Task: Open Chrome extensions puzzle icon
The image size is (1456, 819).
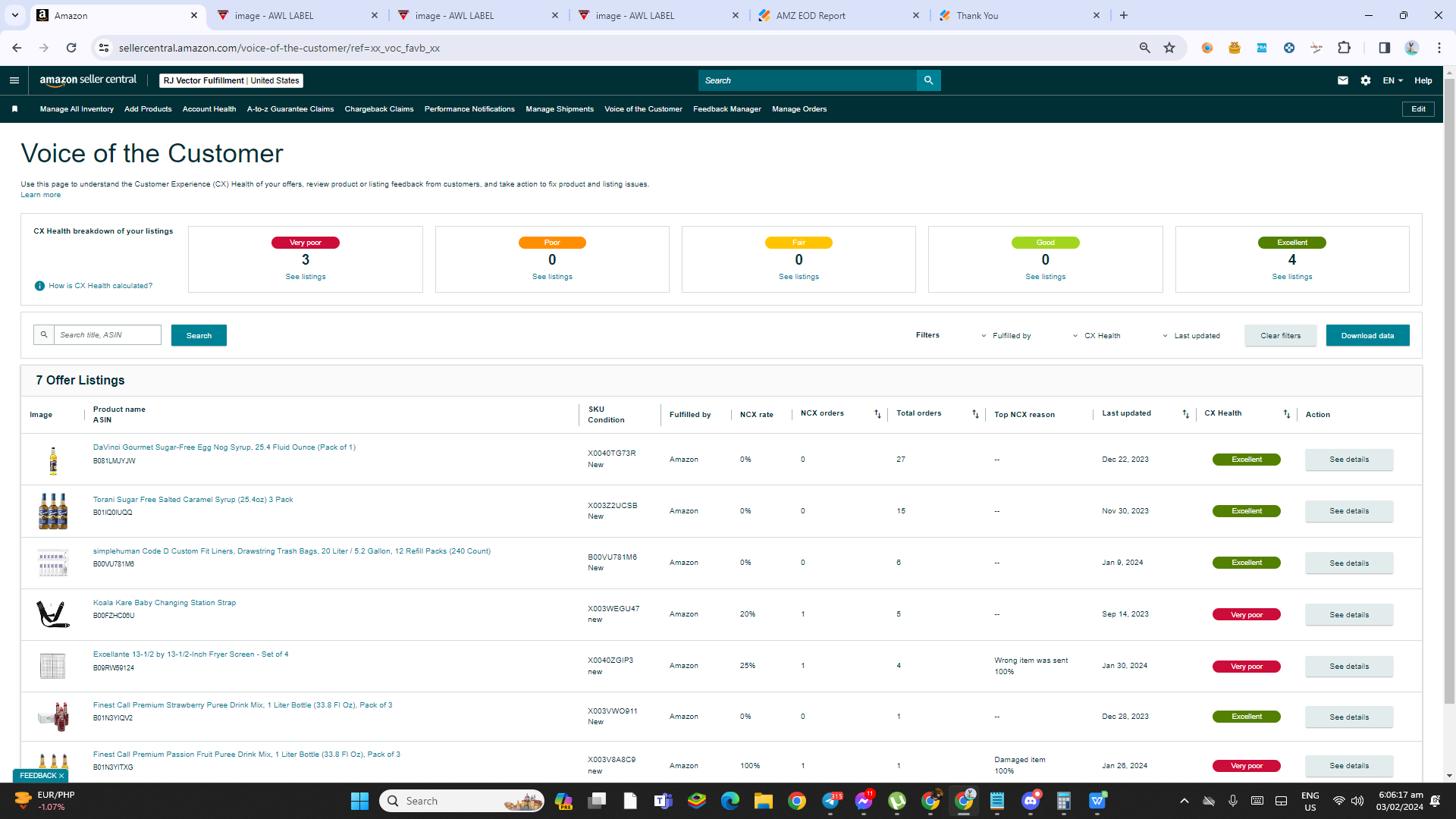Action: (x=1344, y=48)
